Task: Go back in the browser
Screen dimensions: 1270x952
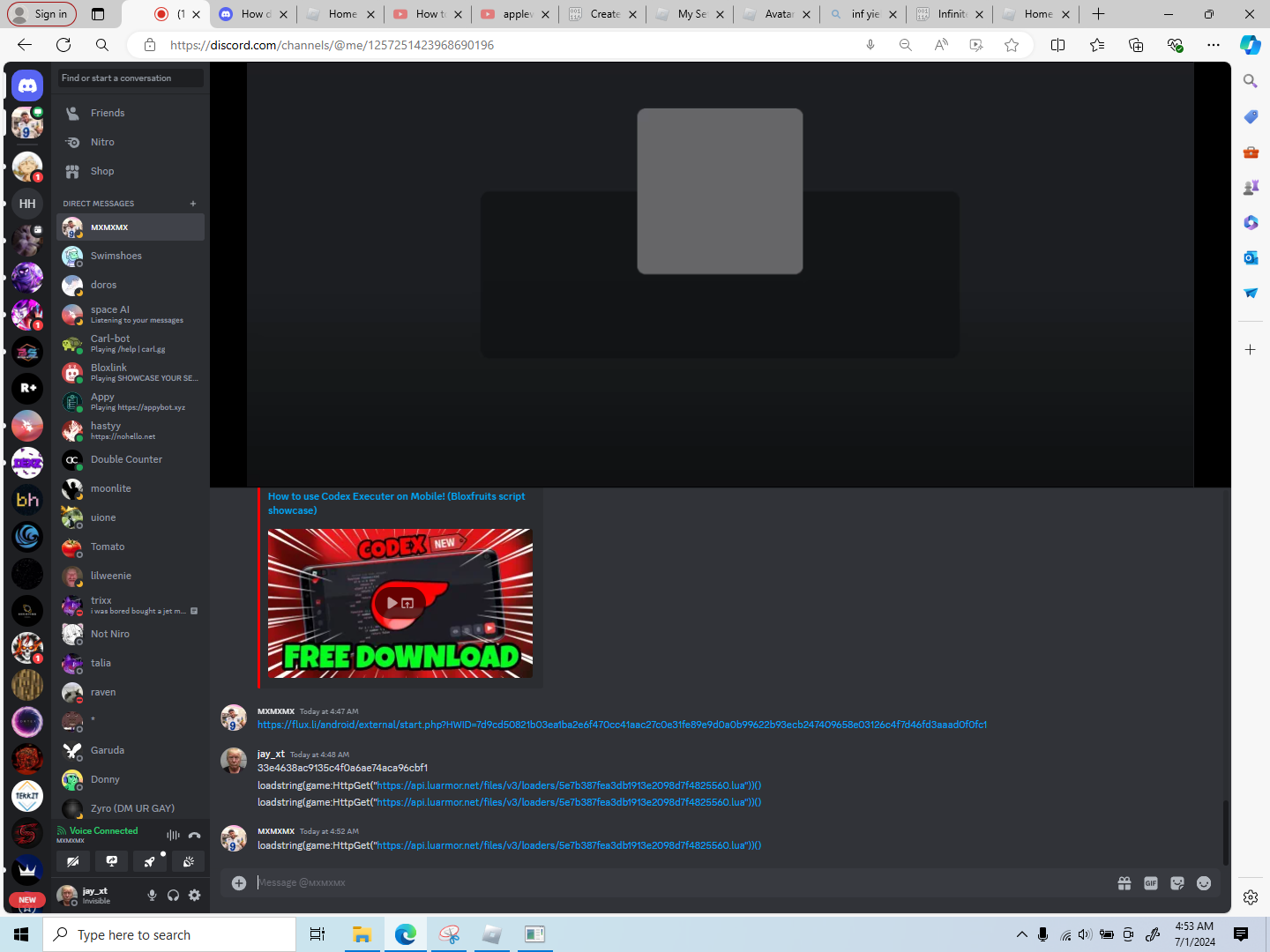Action: click(x=25, y=45)
